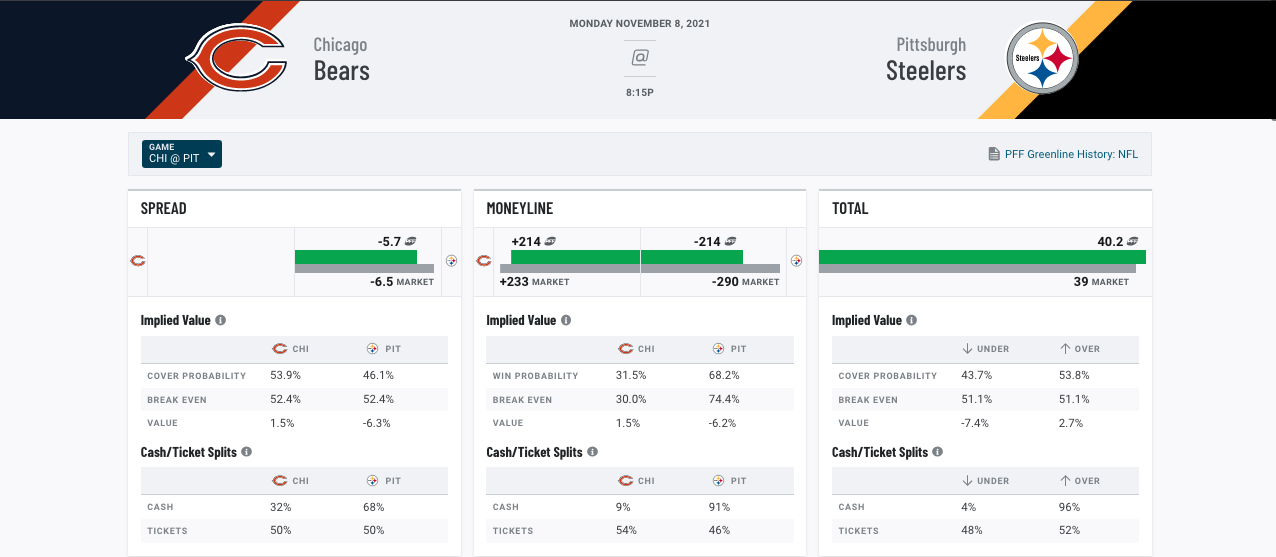Click the Steelers team name in header
Image resolution: width=1276 pixels, height=557 pixels.
click(x=926, y=59)
